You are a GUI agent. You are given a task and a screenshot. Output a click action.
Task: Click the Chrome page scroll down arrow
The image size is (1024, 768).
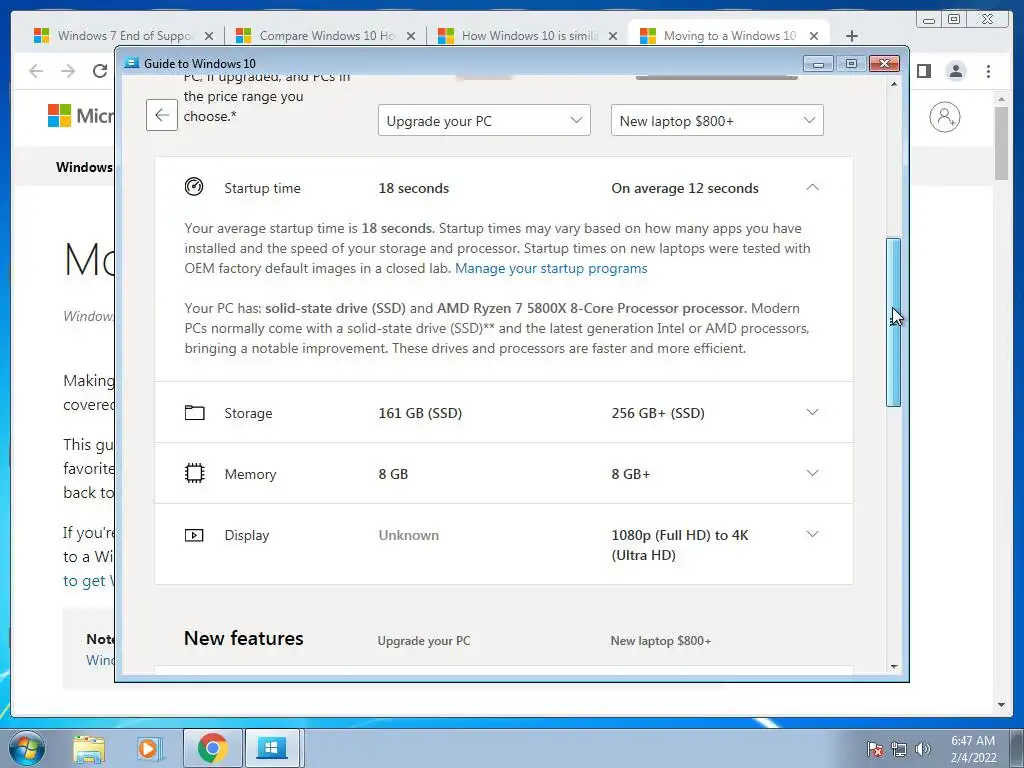(x=1001, y=705)
